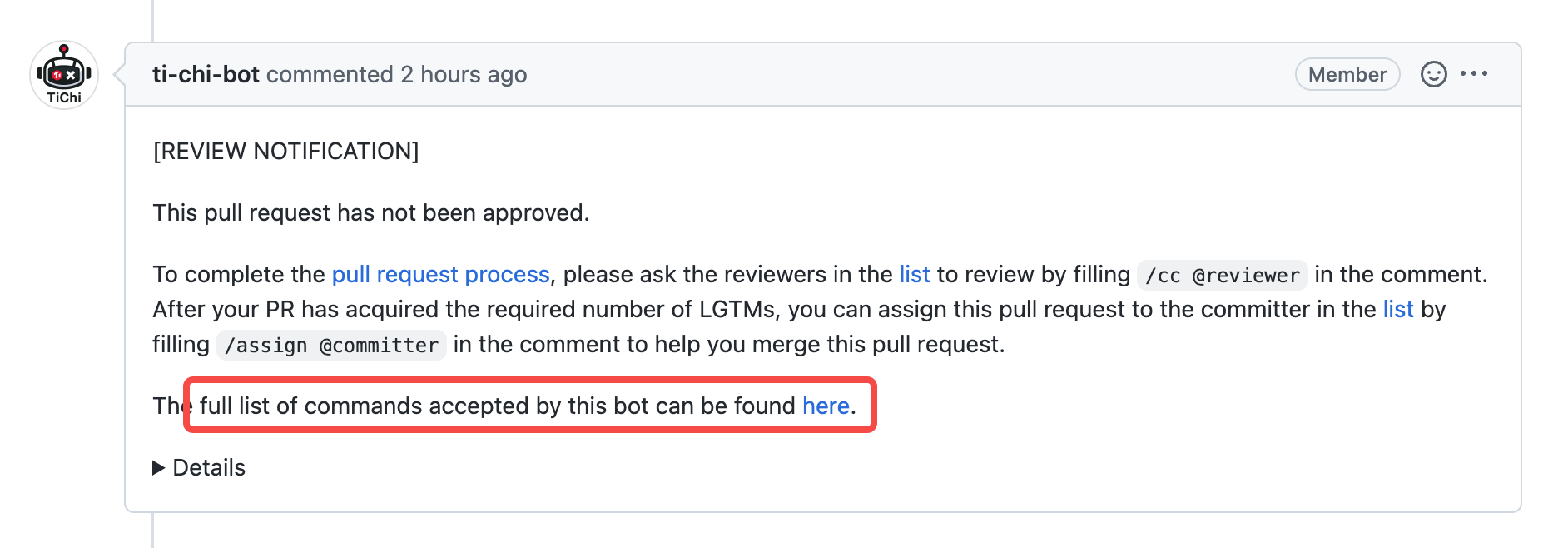
Task: Click the here link for bot commands
Action: (x=825, y=406)
